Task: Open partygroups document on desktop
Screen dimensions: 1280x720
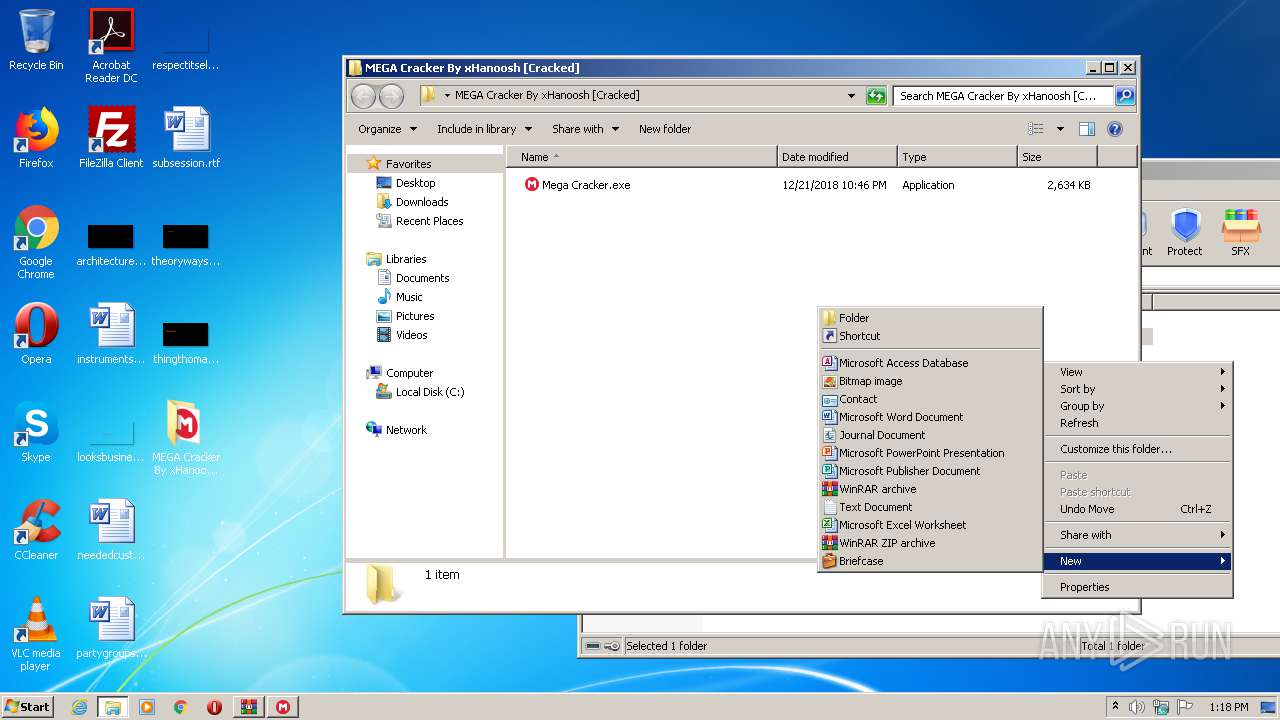Action: pyautogui.click(x=111, y=628)
